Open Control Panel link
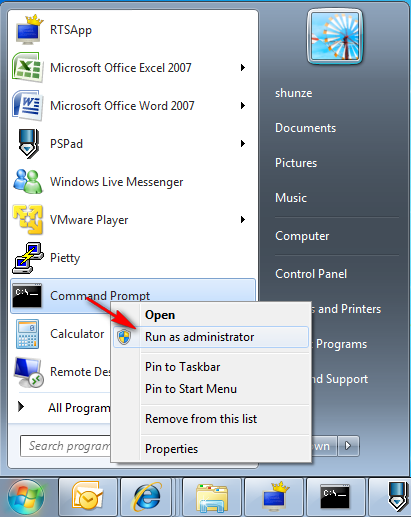The height and width of the screenshot is (517, 411). pyautogui.click(x=311, y=274)
